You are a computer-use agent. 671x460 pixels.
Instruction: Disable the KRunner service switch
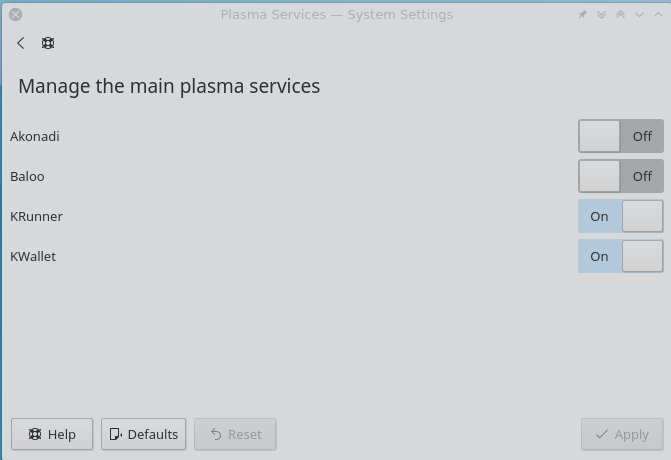coord(620,216)
